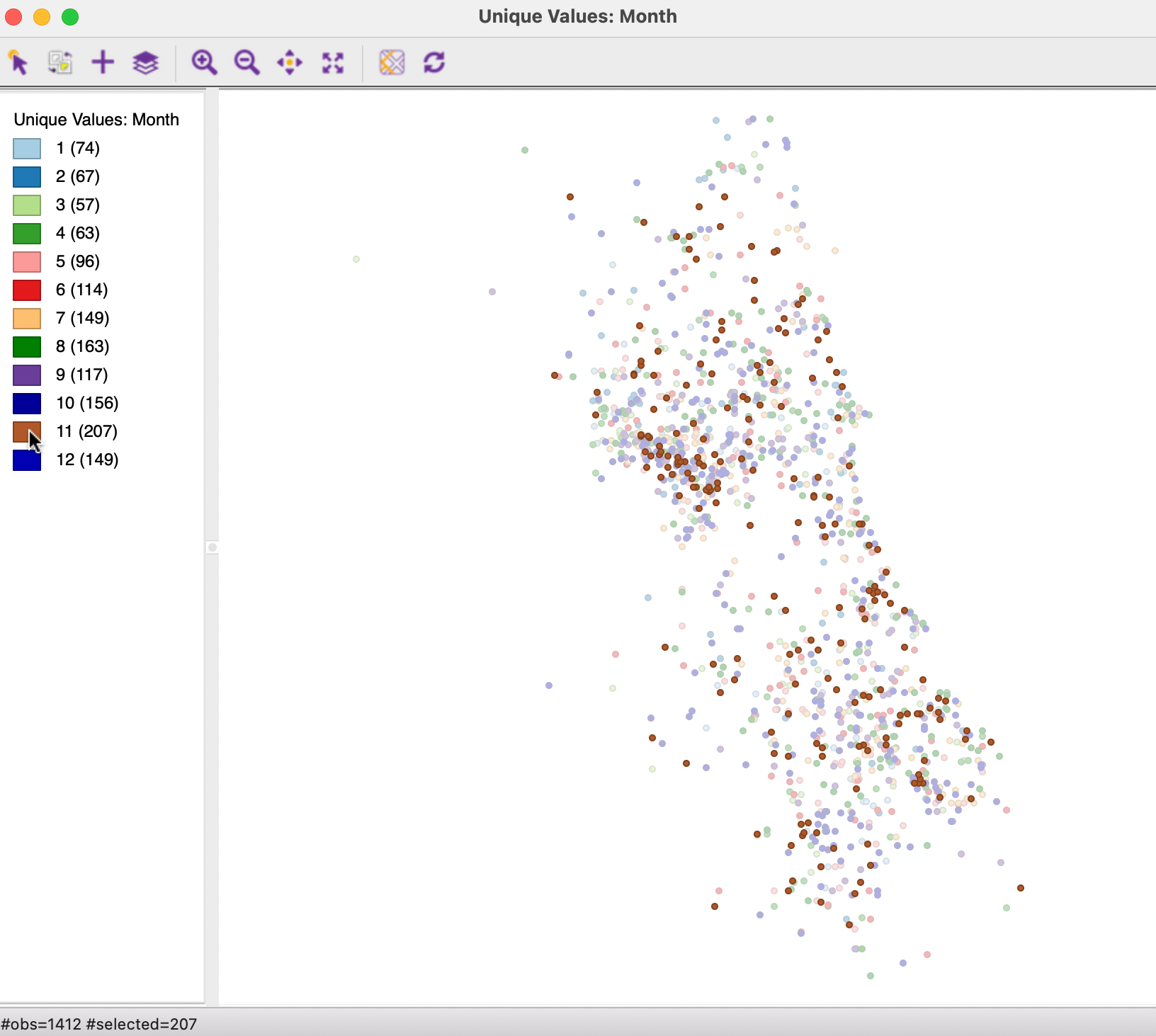The width and height of the screenshot is (1156, 1036).
Task: Click the dark blue swatch for month 12
Action: tap(27, 460)
